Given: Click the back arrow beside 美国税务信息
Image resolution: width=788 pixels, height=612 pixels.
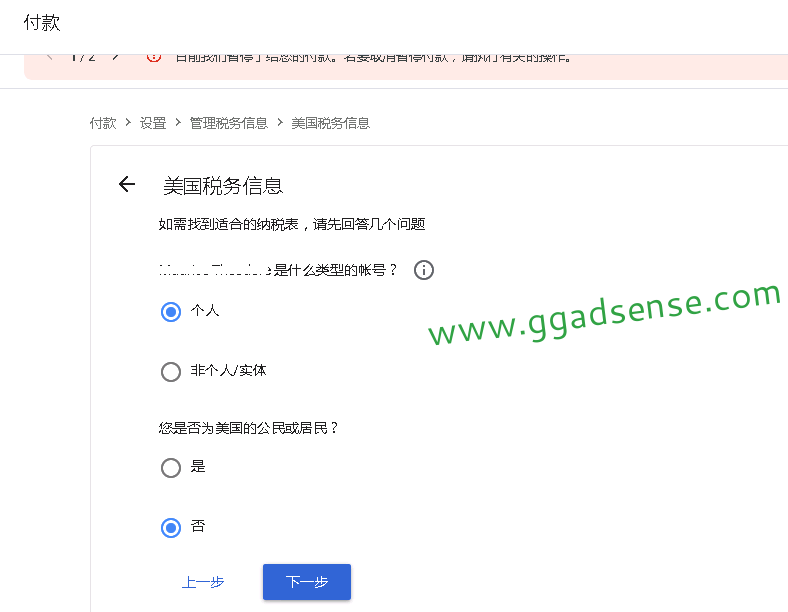Looking at the screenshot, I should (127, 184).
